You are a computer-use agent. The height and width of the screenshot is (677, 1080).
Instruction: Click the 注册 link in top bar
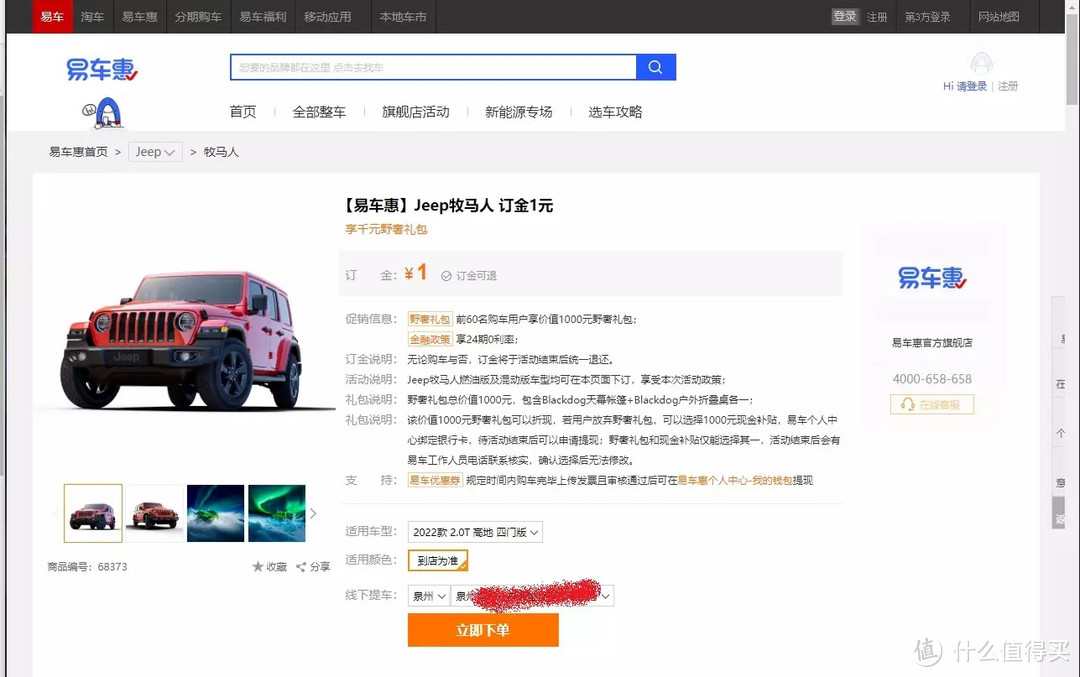pyautogui.click(x=877, y=17)
